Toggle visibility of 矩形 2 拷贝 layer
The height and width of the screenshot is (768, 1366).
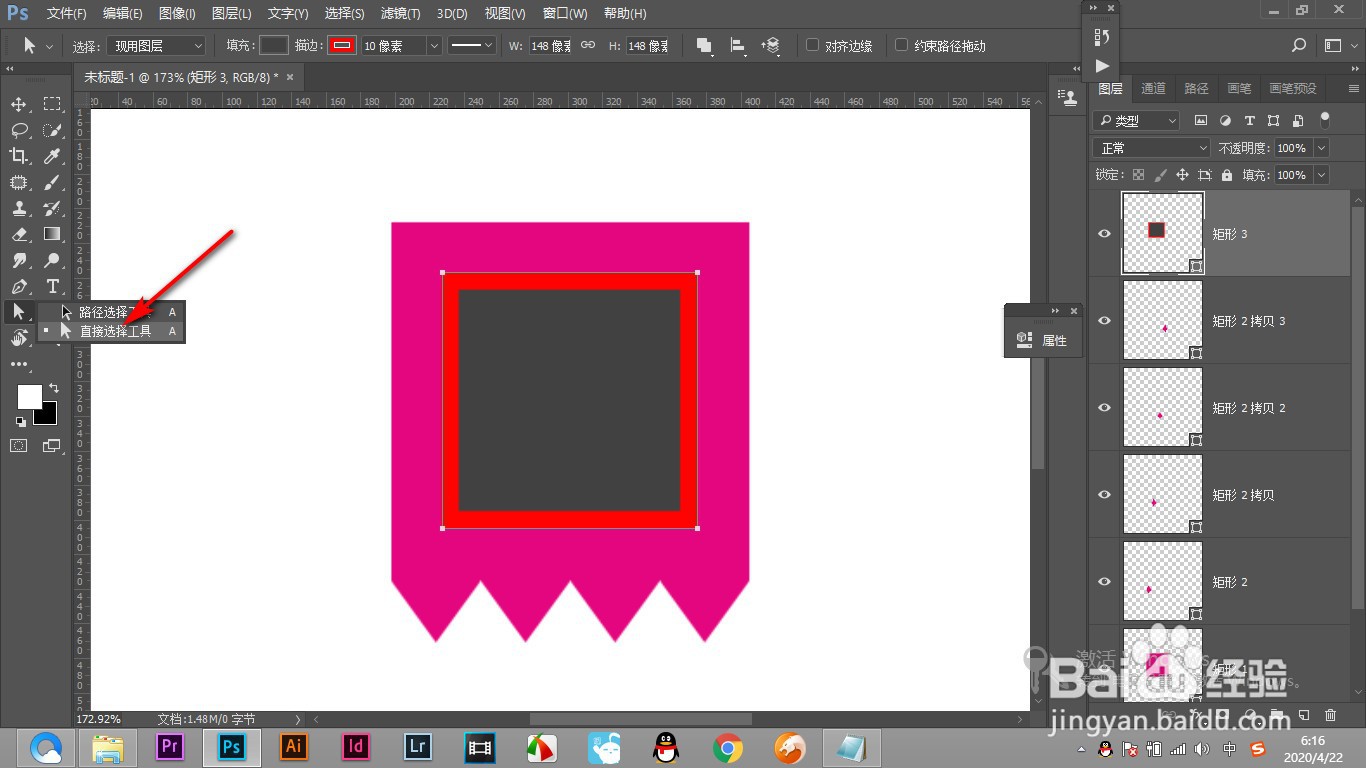click(1105, 495)
